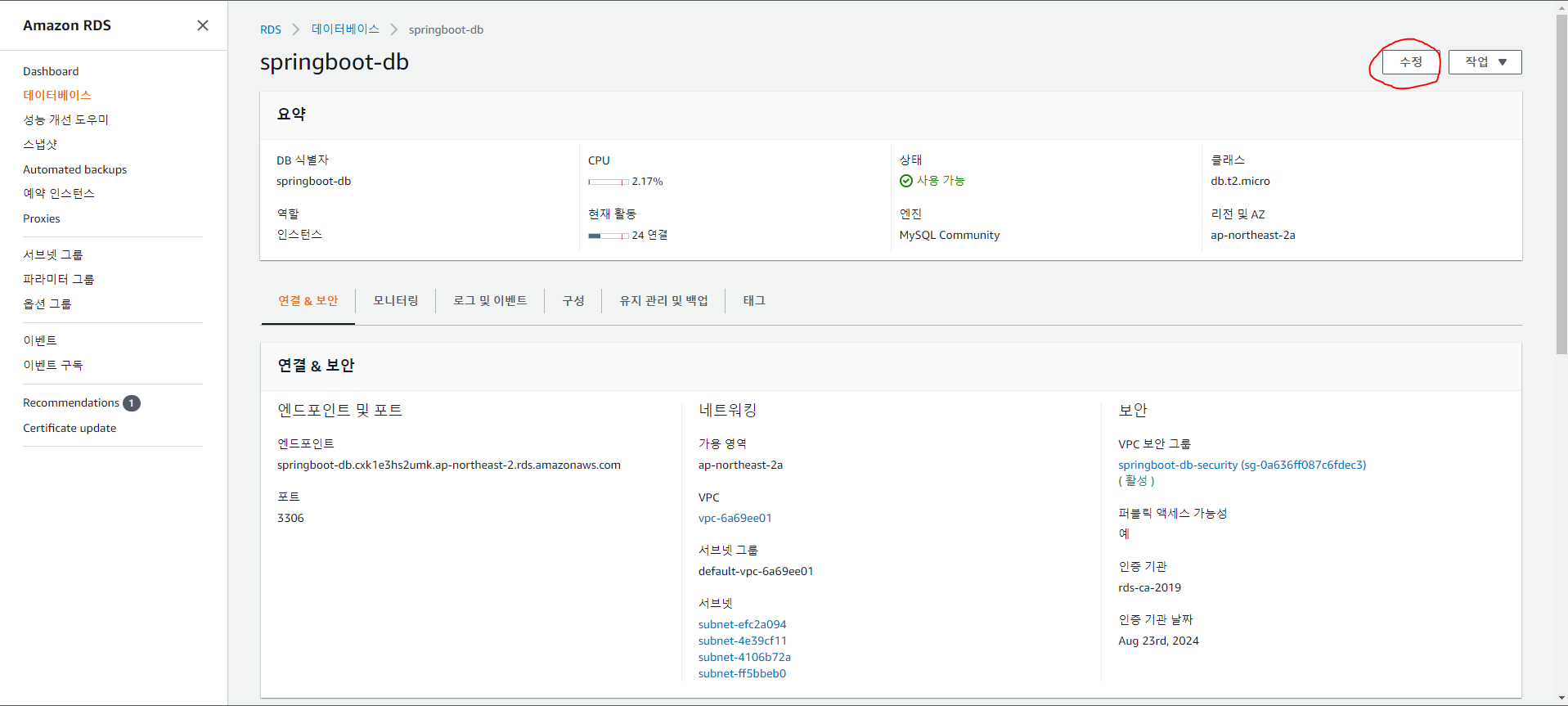
Task: Click the ap-northeast-2a region value in summary
Action: (x=1252, y=235)
